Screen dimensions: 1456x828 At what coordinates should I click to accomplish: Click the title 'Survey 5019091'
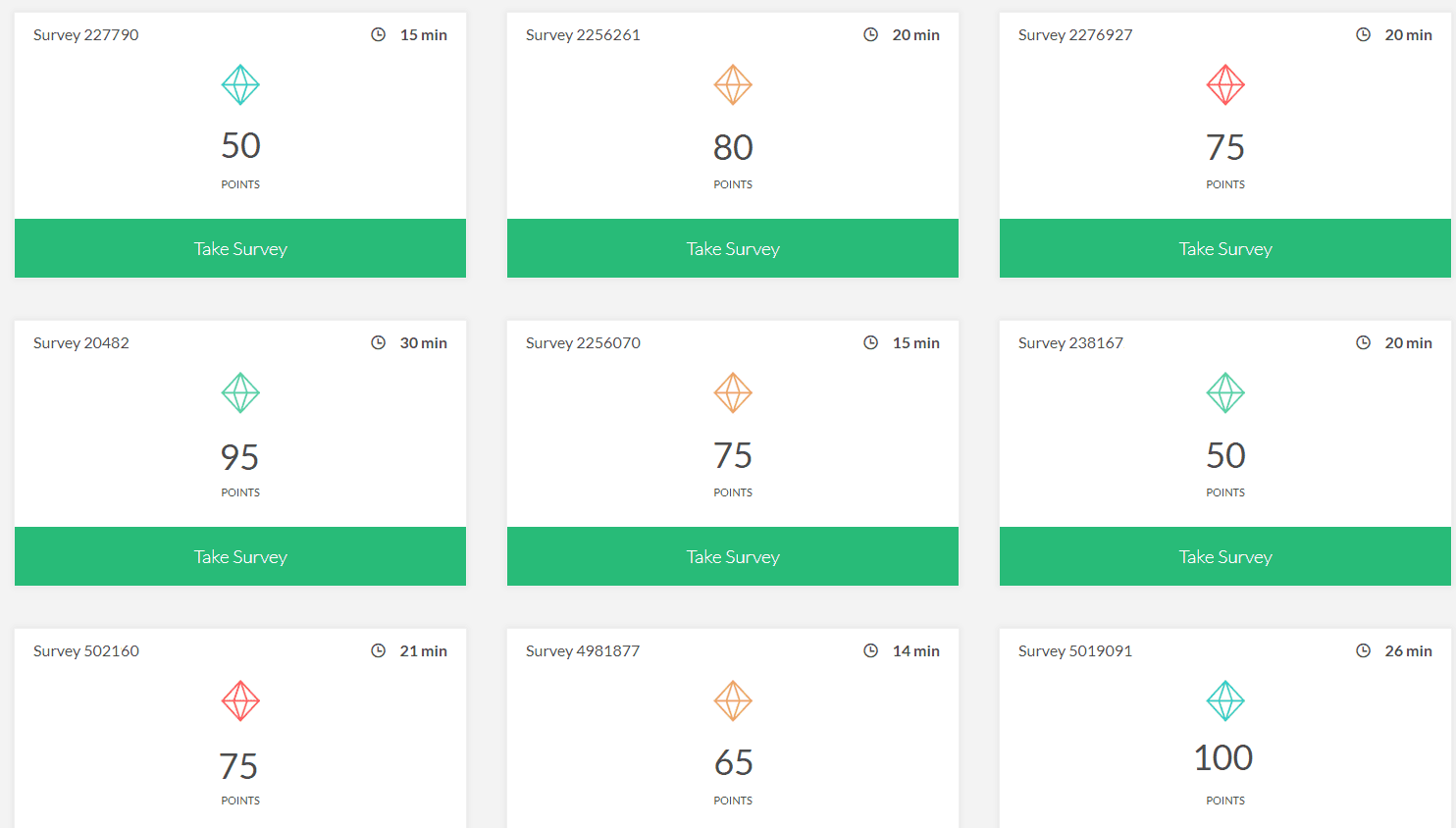1075,651
